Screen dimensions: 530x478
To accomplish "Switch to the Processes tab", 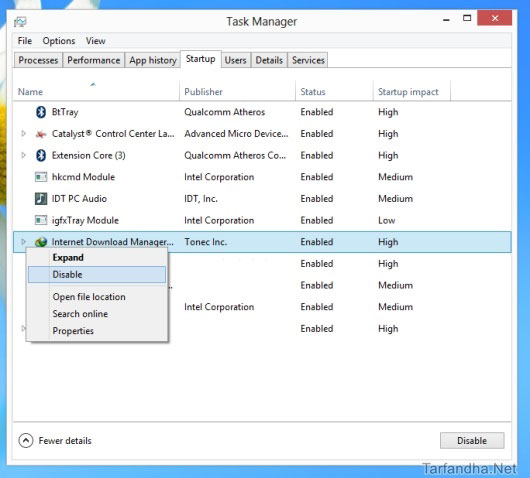I will click(38, 60).
